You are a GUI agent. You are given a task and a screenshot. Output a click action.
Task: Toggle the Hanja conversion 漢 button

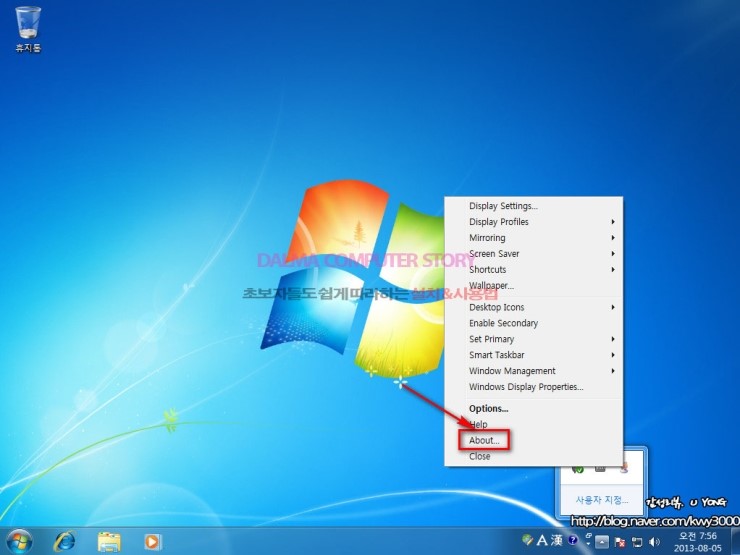coord(556,540)
